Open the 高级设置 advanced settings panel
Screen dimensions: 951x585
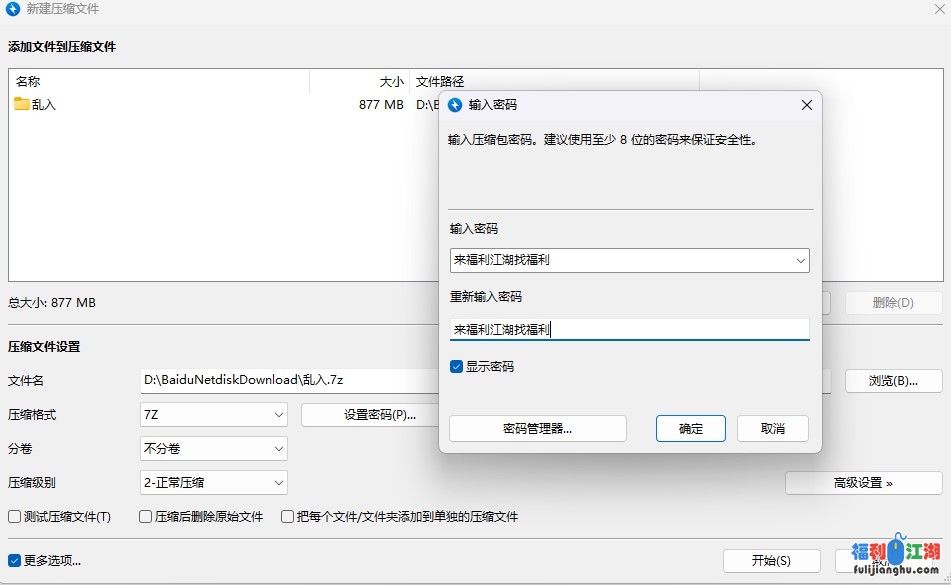(863, 482)
